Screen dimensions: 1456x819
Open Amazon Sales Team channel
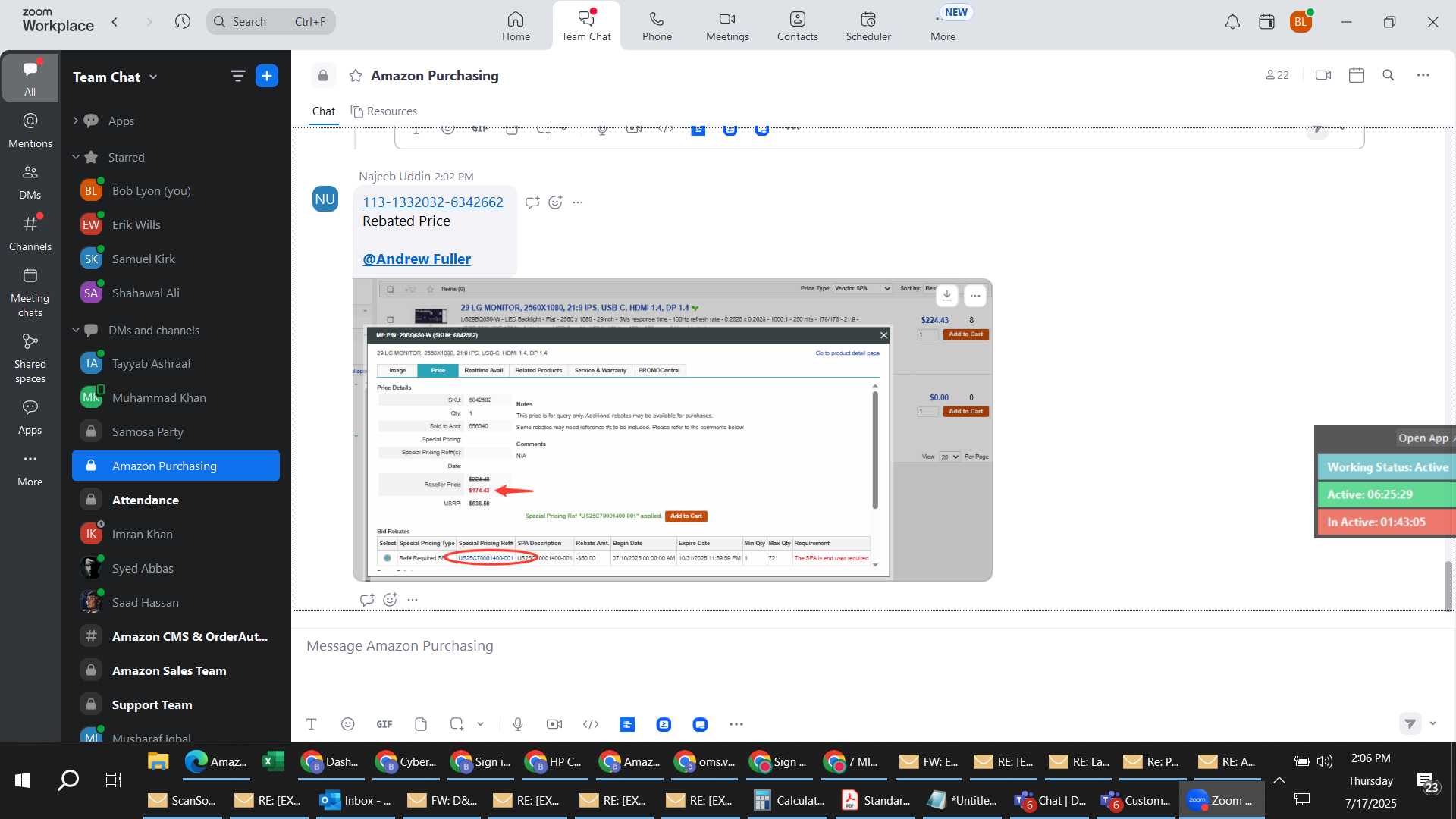[x=175, y=670]
